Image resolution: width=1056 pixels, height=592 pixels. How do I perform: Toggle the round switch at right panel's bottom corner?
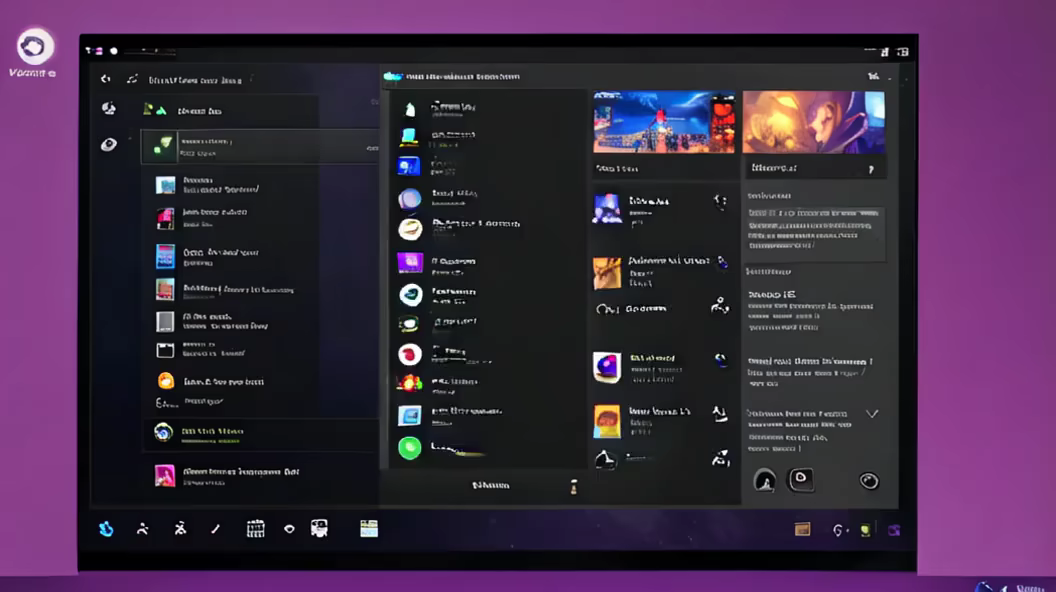869,481
